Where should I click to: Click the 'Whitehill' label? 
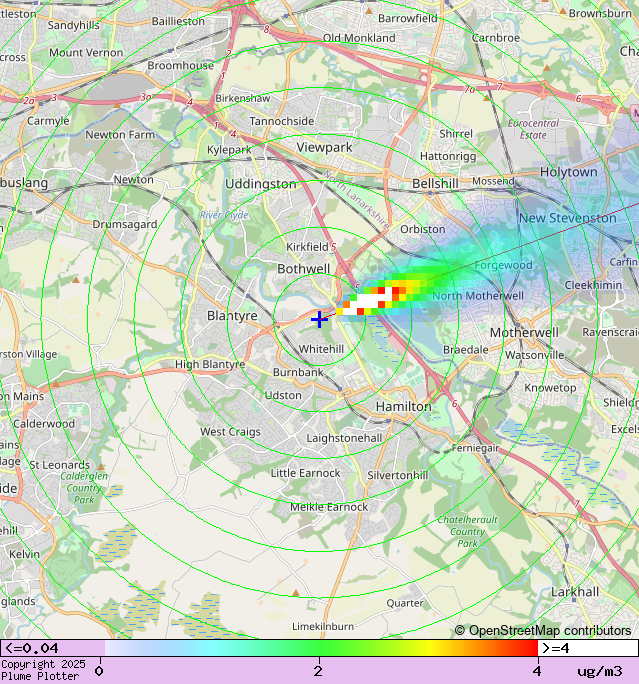[x=321, y=349]
